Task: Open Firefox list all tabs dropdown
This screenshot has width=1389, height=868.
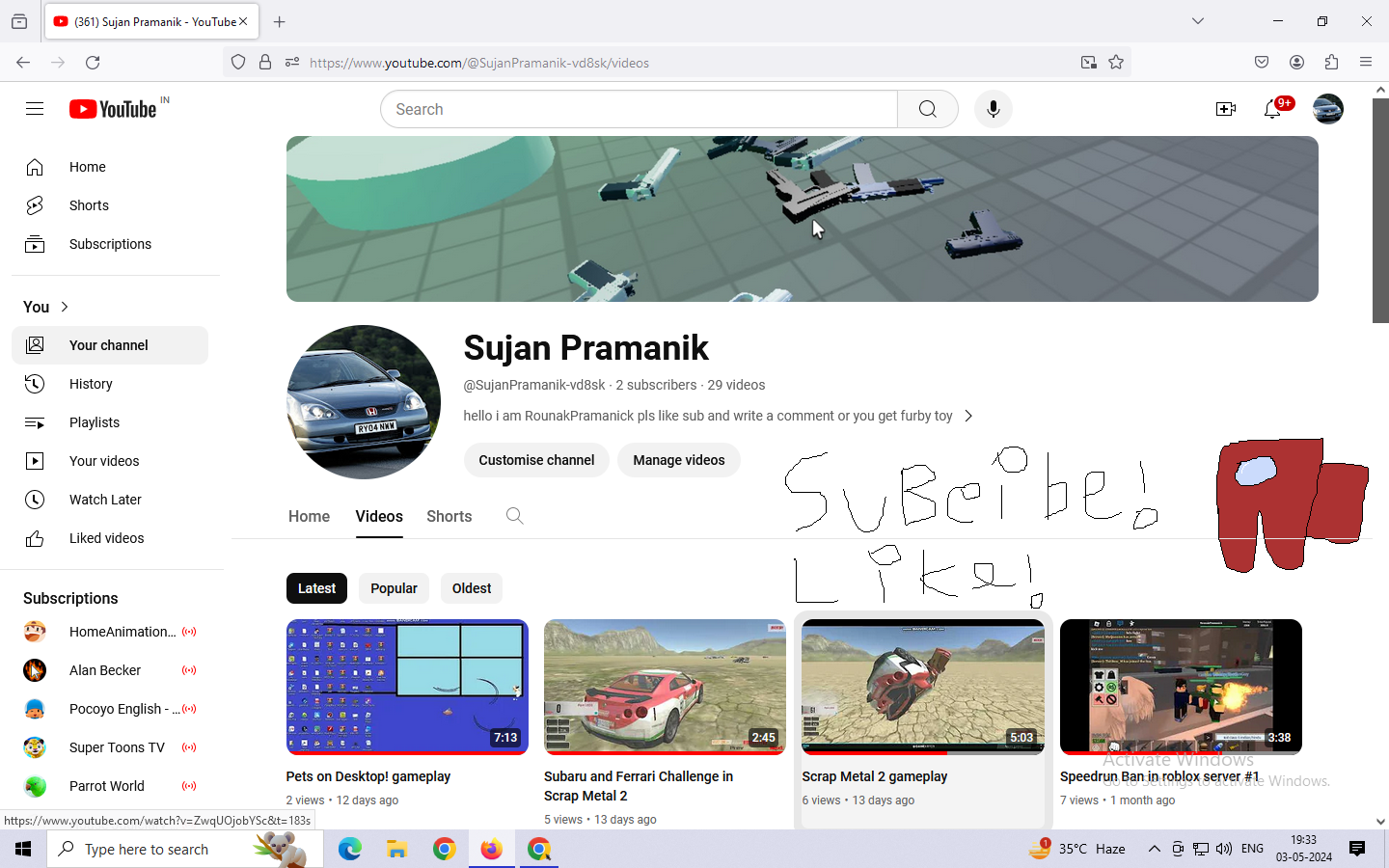Action: tap(1198, 21)
